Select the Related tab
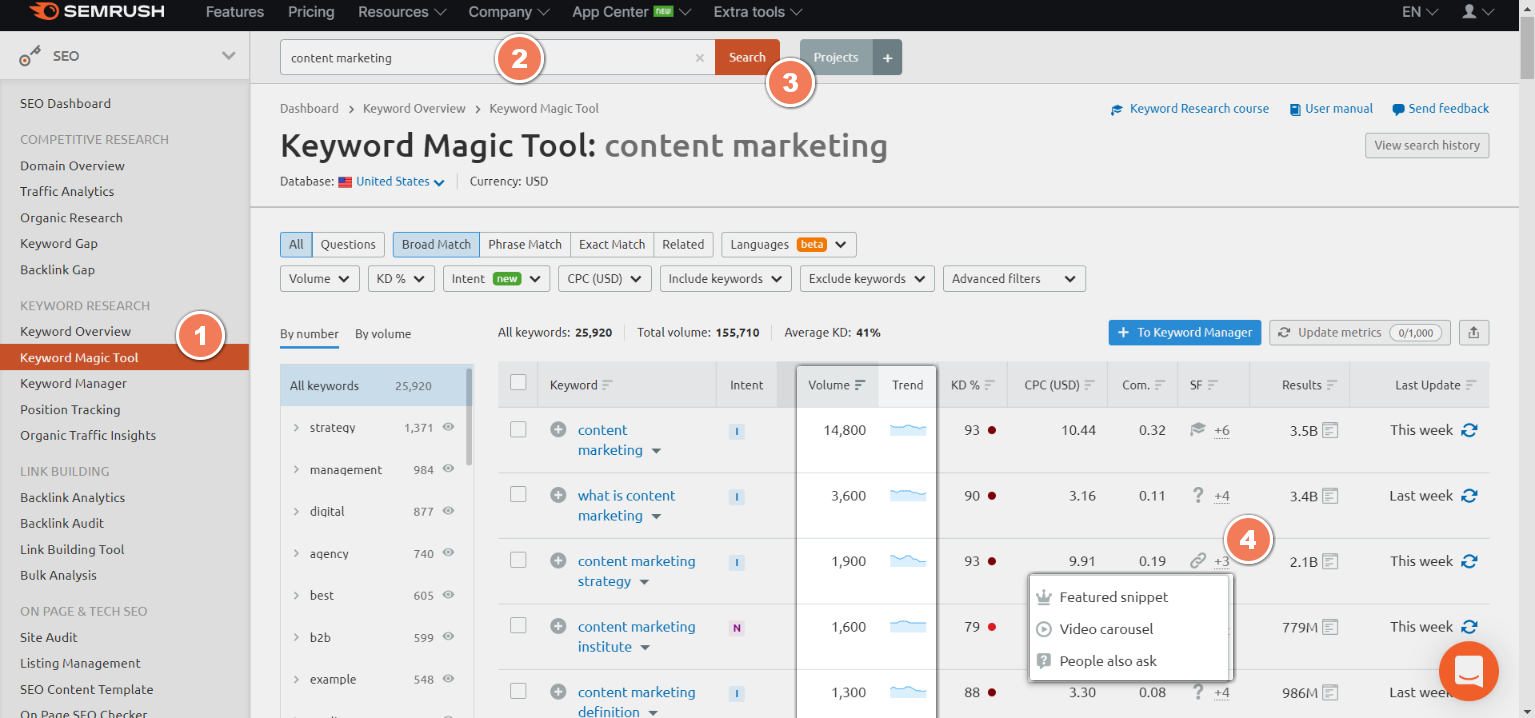 click(x=683, y=244)
